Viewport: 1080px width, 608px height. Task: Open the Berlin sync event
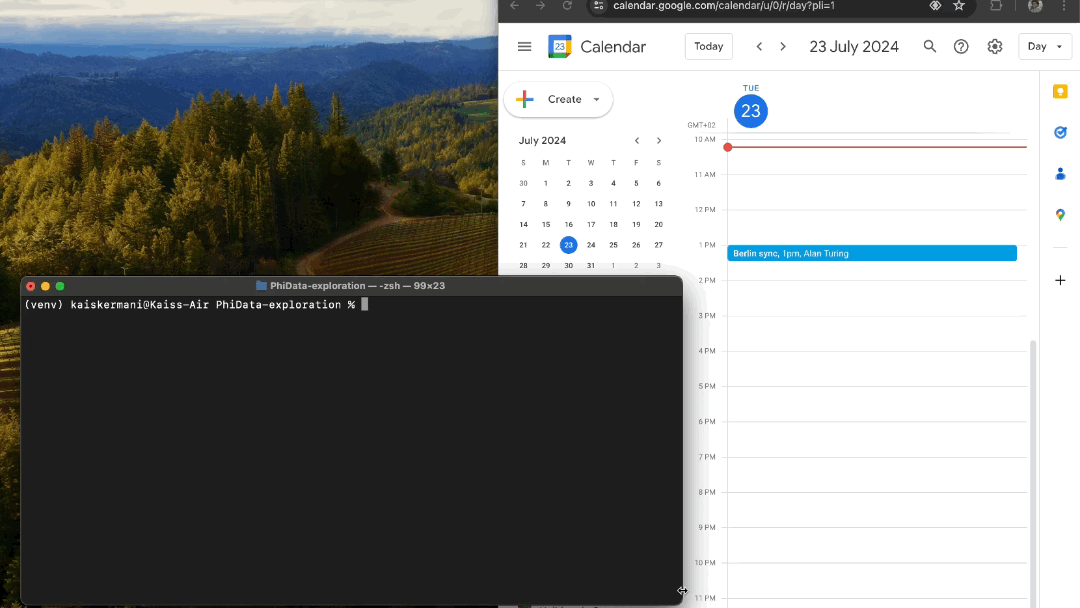pos(871,254)
